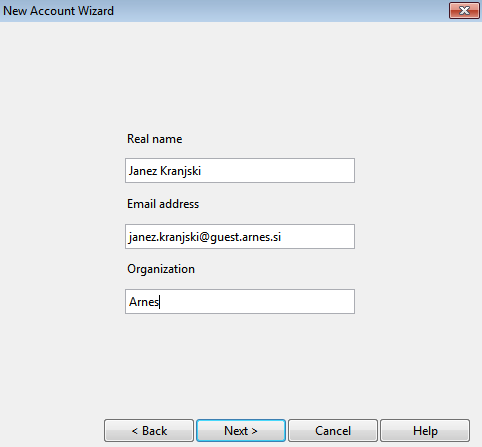Screen dimensions: 482x447
Task: Focus the Organization input field
Action: pos(240,302)
